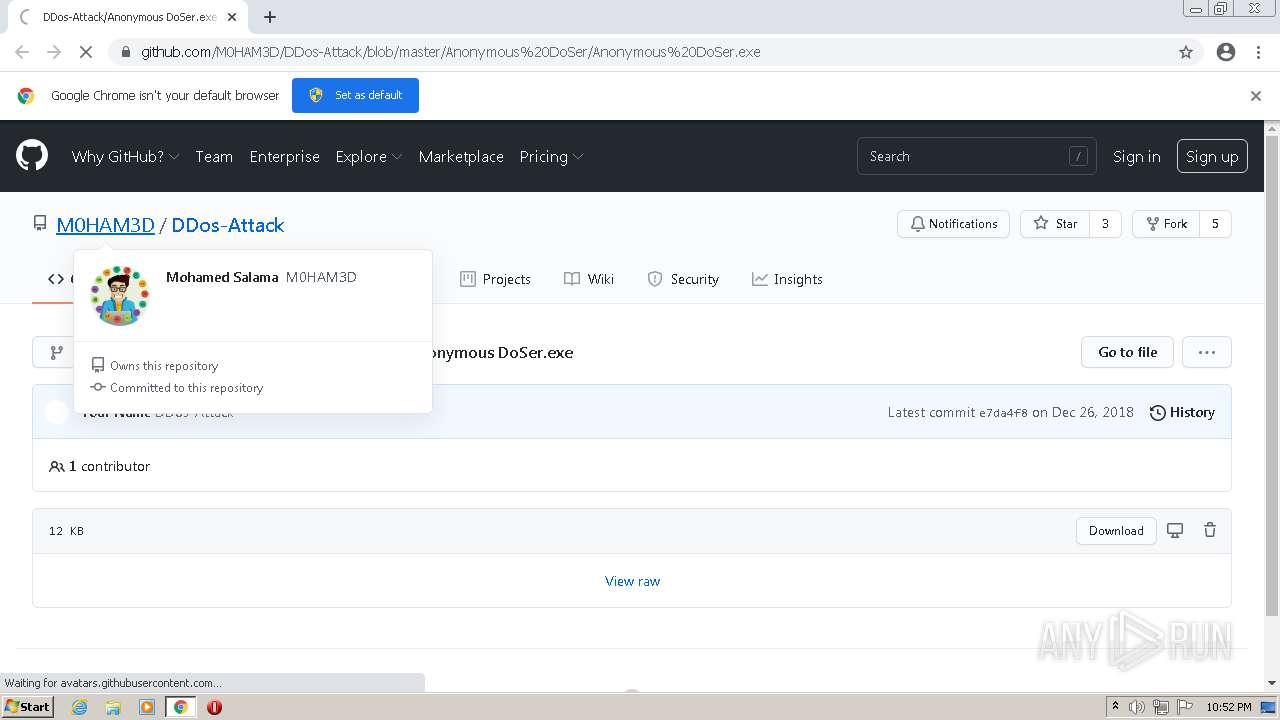1280x720 pixels.
Task: Star the repository
Action: pyautogui.click(x=1055, y=224)
